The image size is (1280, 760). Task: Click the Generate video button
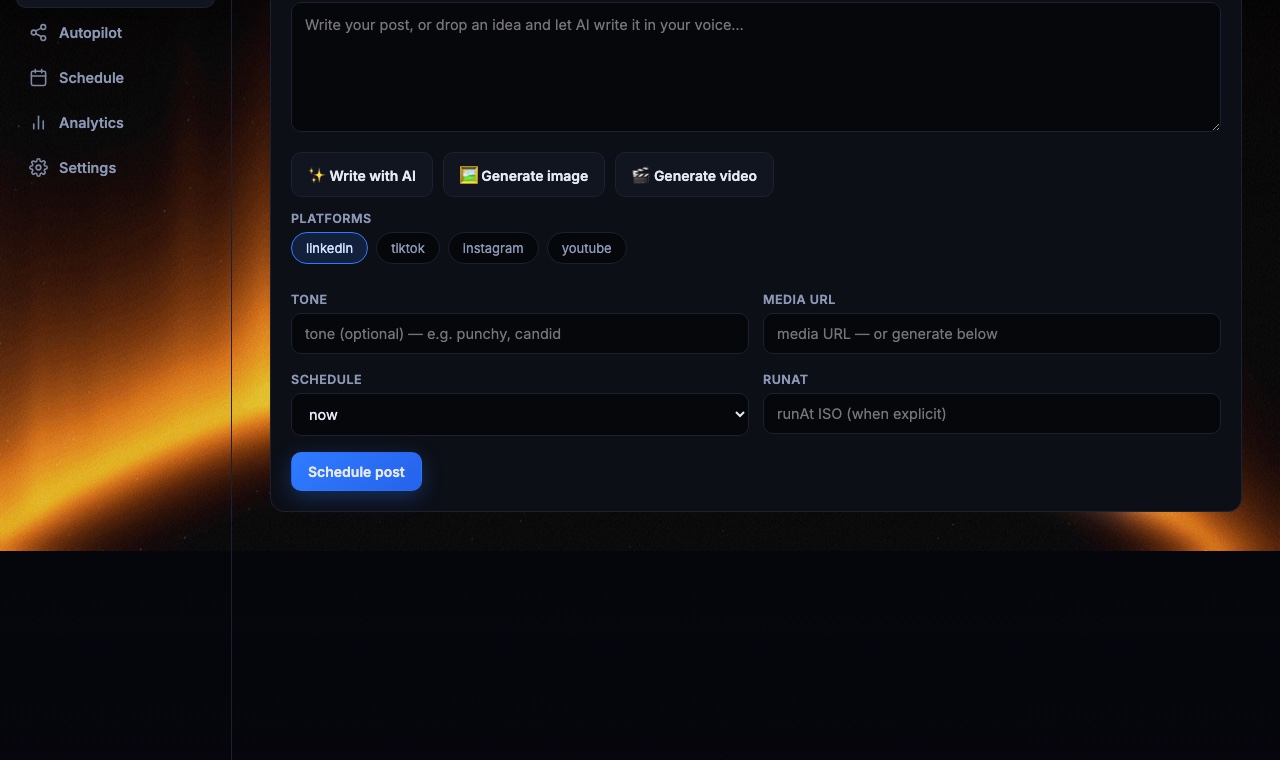(x=694, y=175)
